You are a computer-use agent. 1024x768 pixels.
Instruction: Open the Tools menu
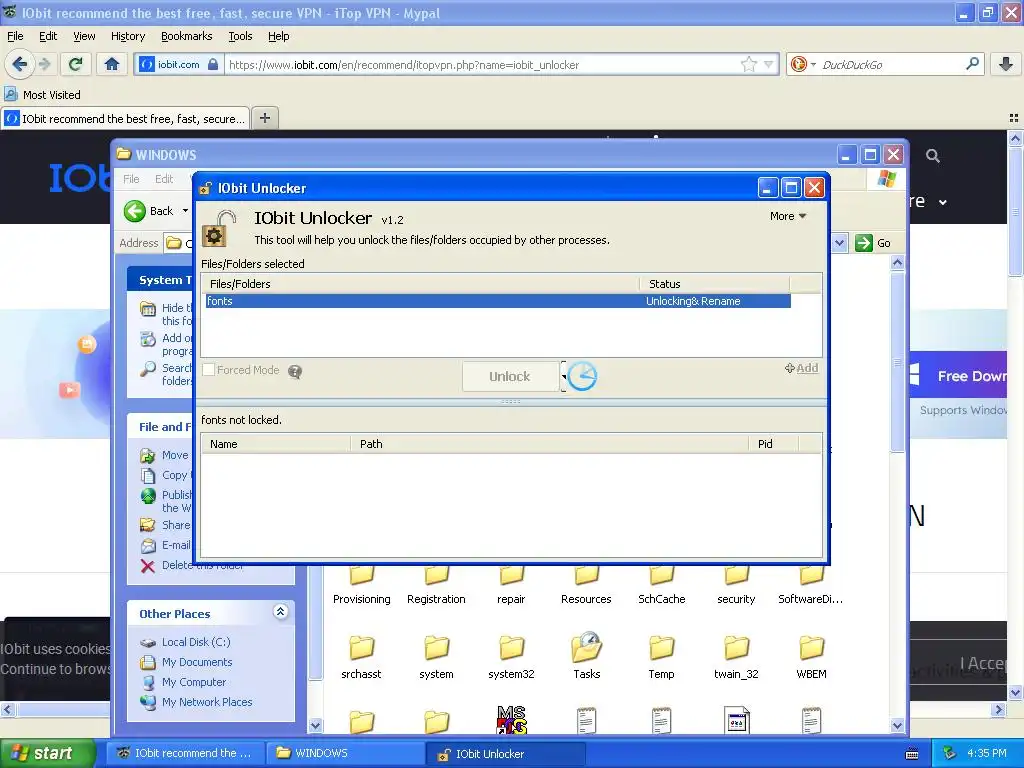pos(240,36)
